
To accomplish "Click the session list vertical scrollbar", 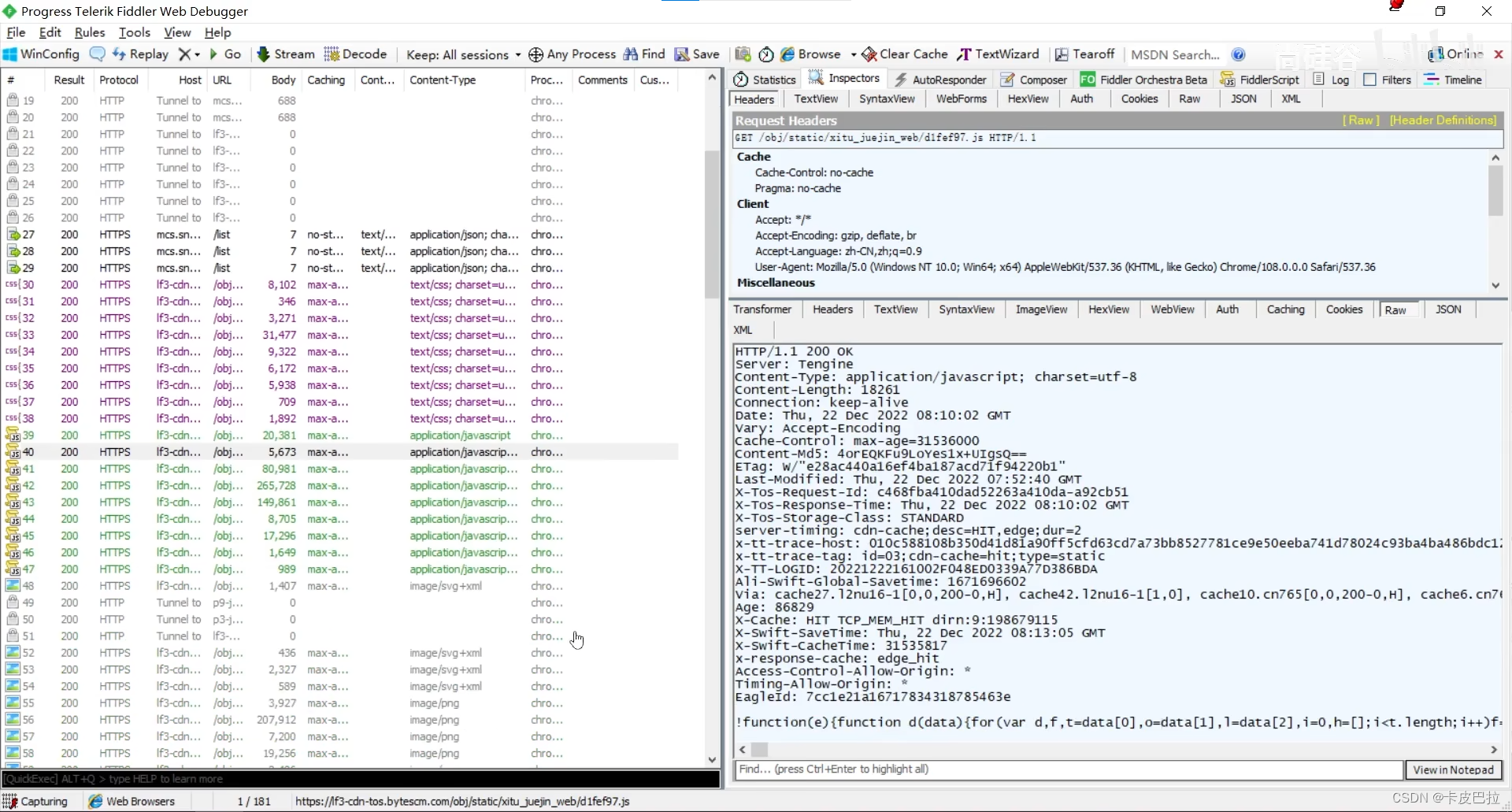I will (x=712, y=224).
